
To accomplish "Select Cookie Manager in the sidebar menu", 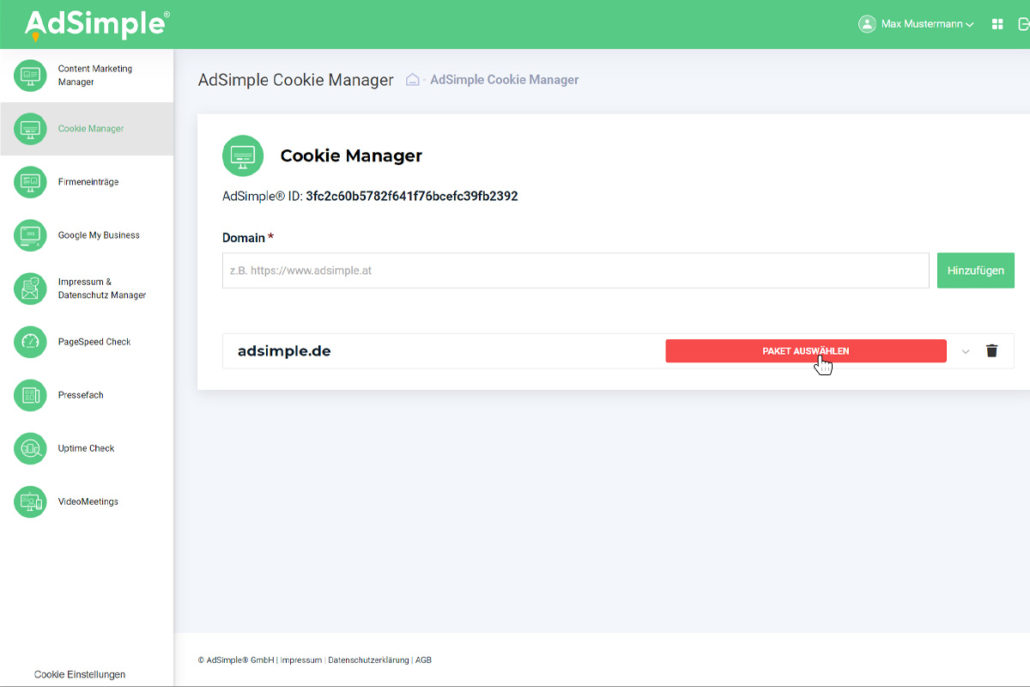I will coord(90,129).
